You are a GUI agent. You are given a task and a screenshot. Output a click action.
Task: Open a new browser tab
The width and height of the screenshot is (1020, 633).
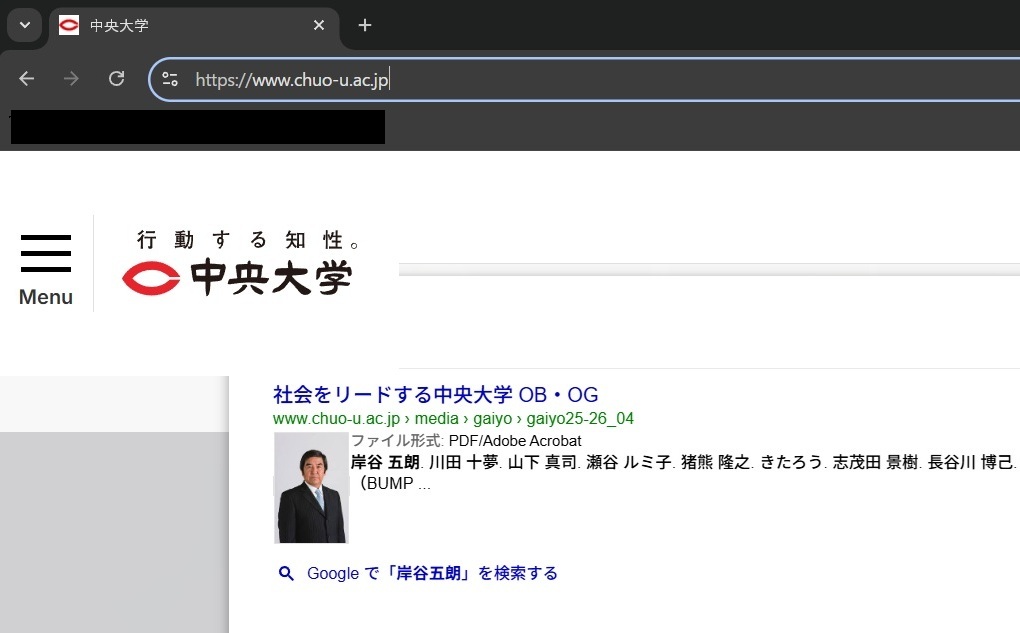click(x=365, y=25)
